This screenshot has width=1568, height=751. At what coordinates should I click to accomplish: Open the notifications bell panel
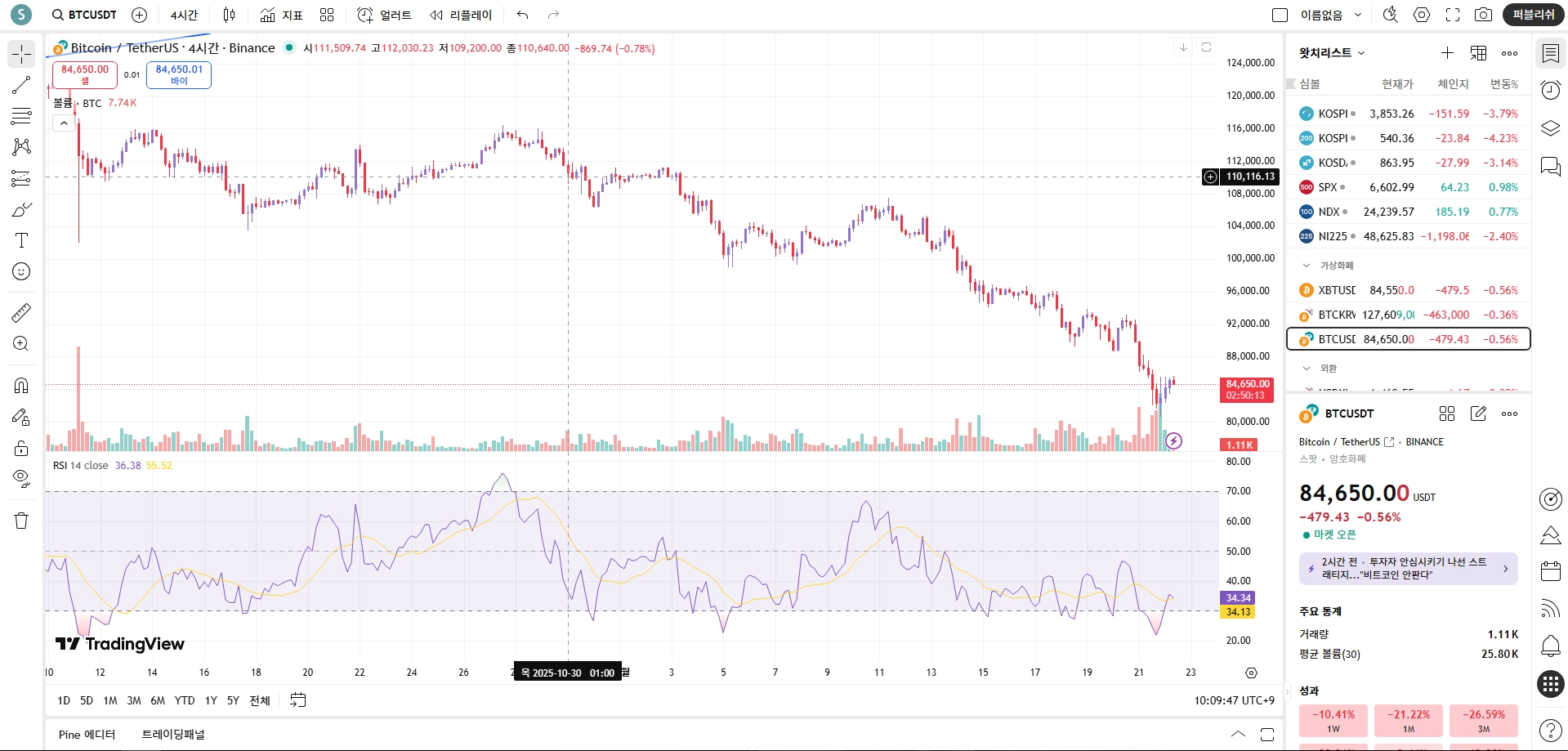pos(1550,646)
